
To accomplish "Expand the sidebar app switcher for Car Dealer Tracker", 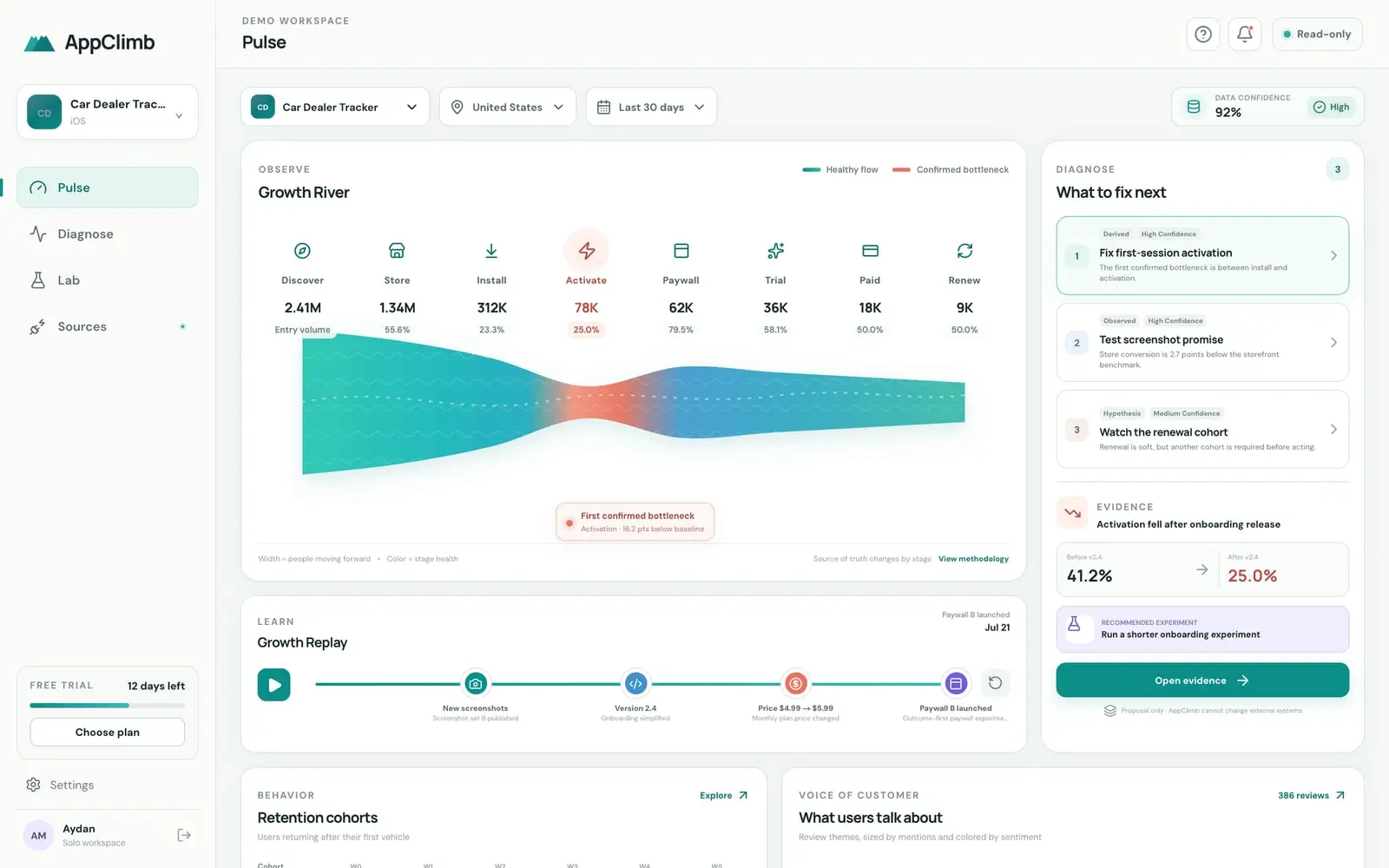I will [x=108, y=112].
